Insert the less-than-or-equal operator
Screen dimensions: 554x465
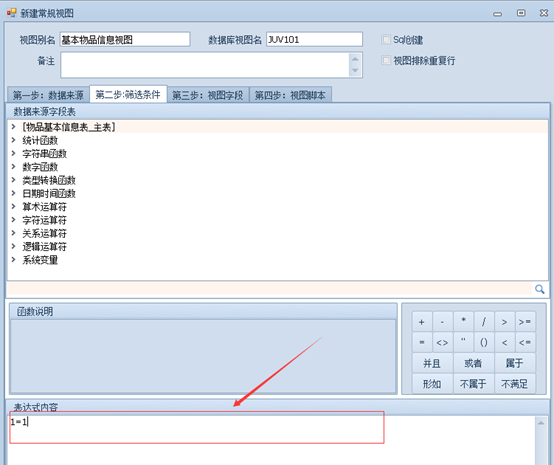(525, 342)
